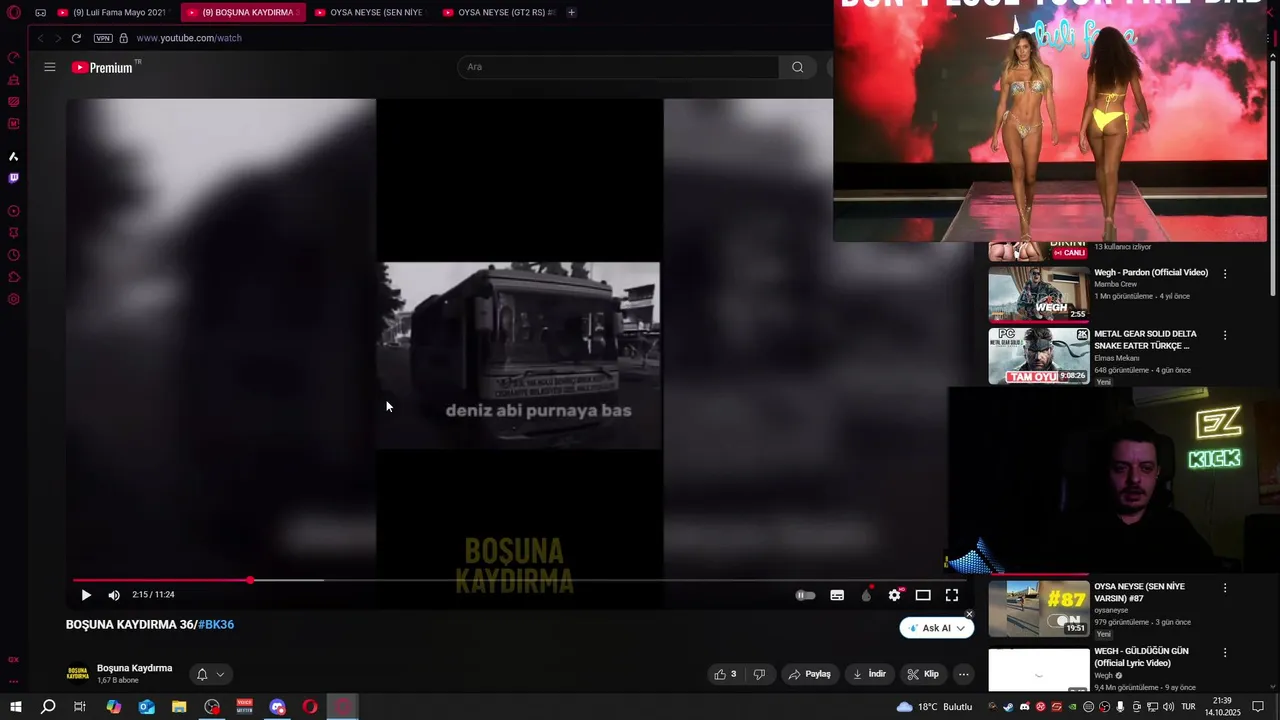Toggle subtitles in the player

(837, 595)
